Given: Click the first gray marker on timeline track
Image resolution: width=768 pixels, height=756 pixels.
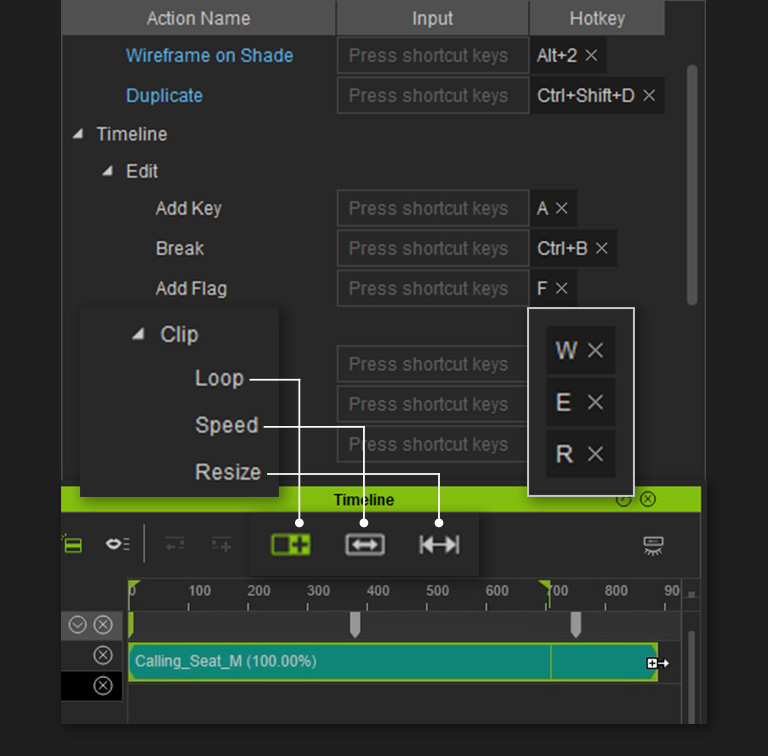Looking at the screenshot, I should pos(355,625).
